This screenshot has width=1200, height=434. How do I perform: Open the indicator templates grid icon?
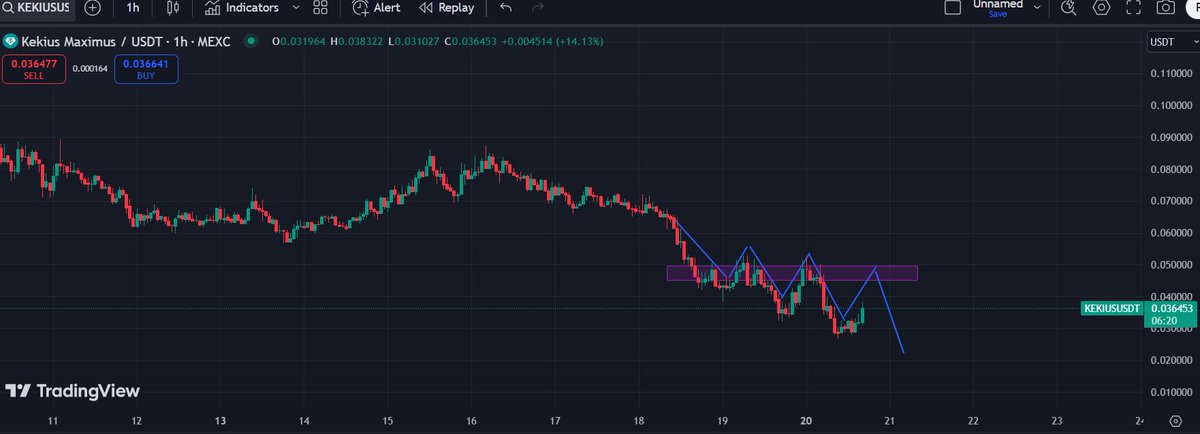tap(320, 7)
